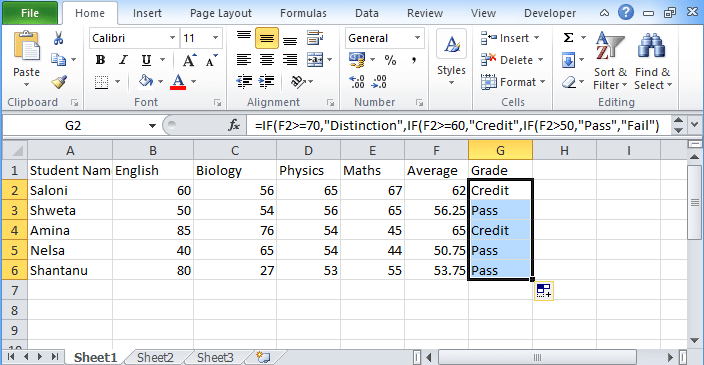Viewport: 704px width, 365px height.
Task: Click the Insert Function fx button
Action: click(x=234, y=125)
